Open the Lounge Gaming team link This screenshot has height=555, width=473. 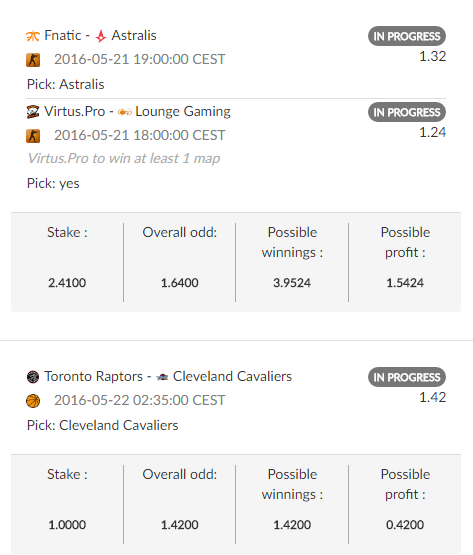[183, 111]
